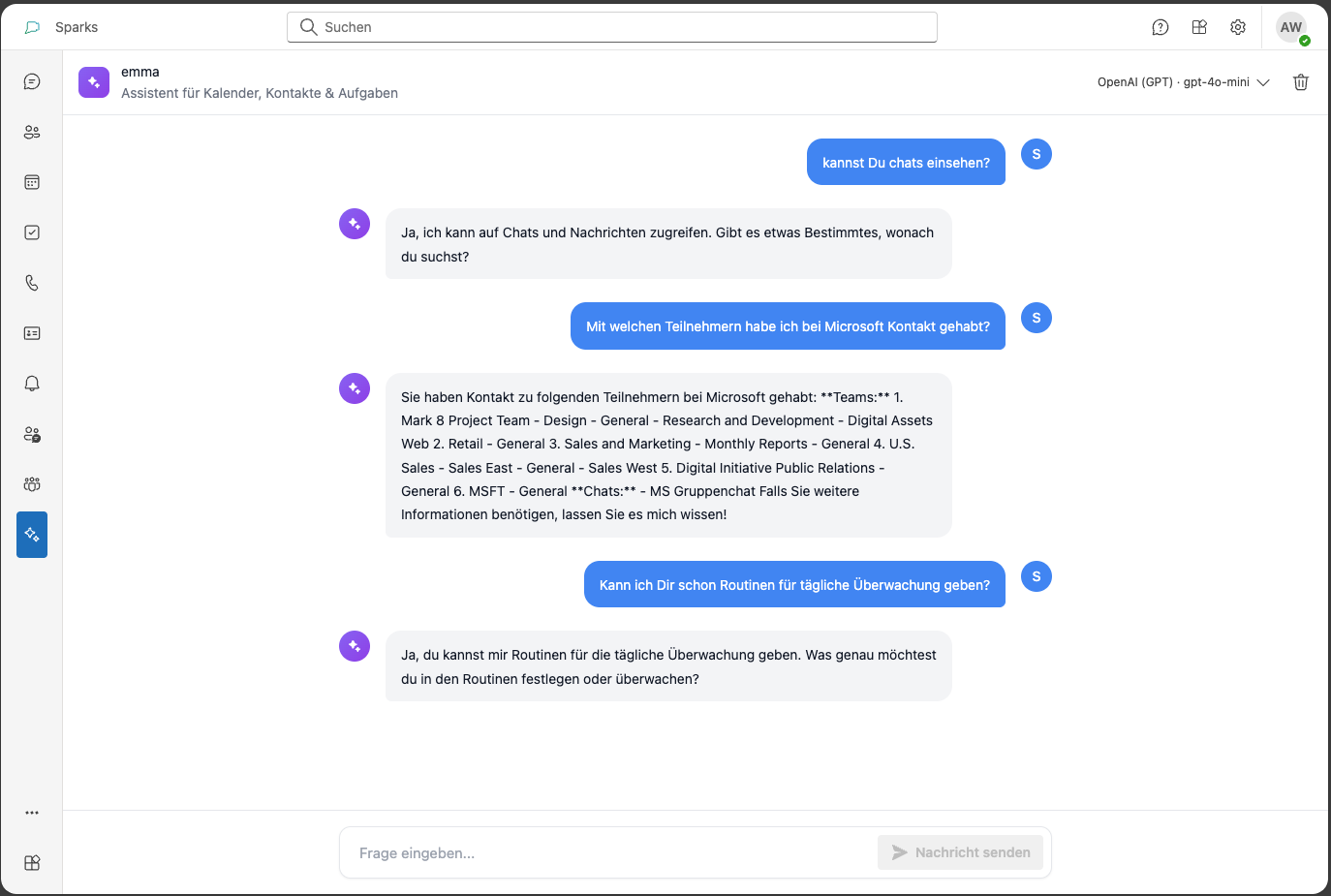The width and height of the screenshot is (1331, 896).
Task: Open the contact card icon in sidebar
Action: (x=32, y=332)
